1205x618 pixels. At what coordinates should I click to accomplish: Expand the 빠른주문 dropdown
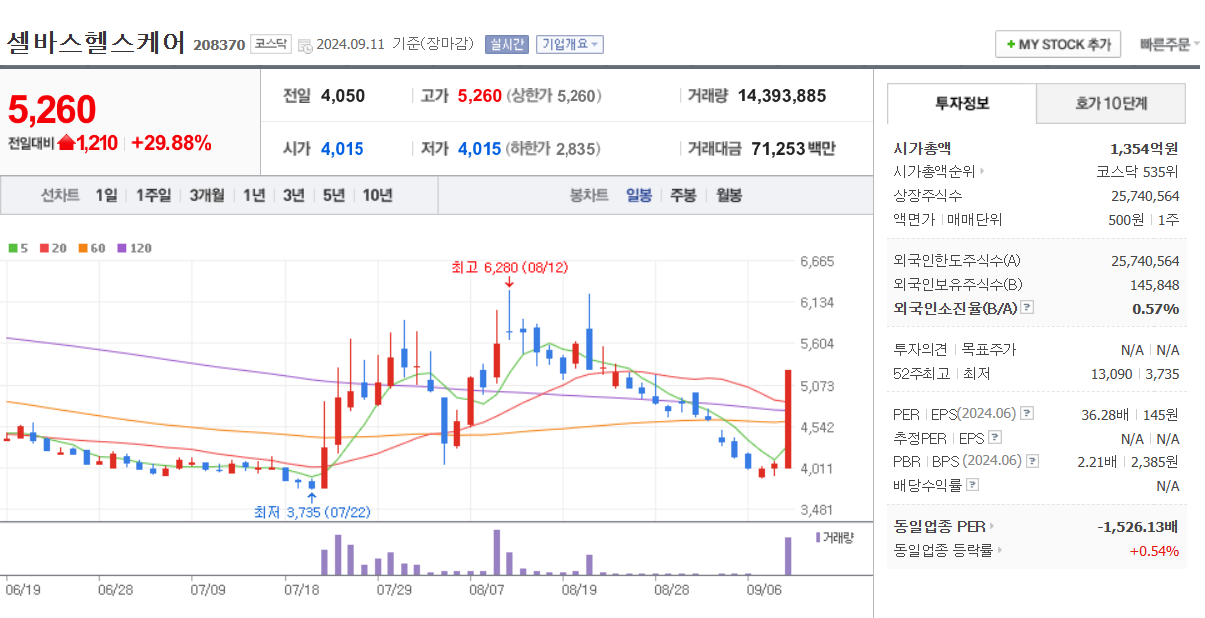pyautogui.click(x=1170, y=45)
